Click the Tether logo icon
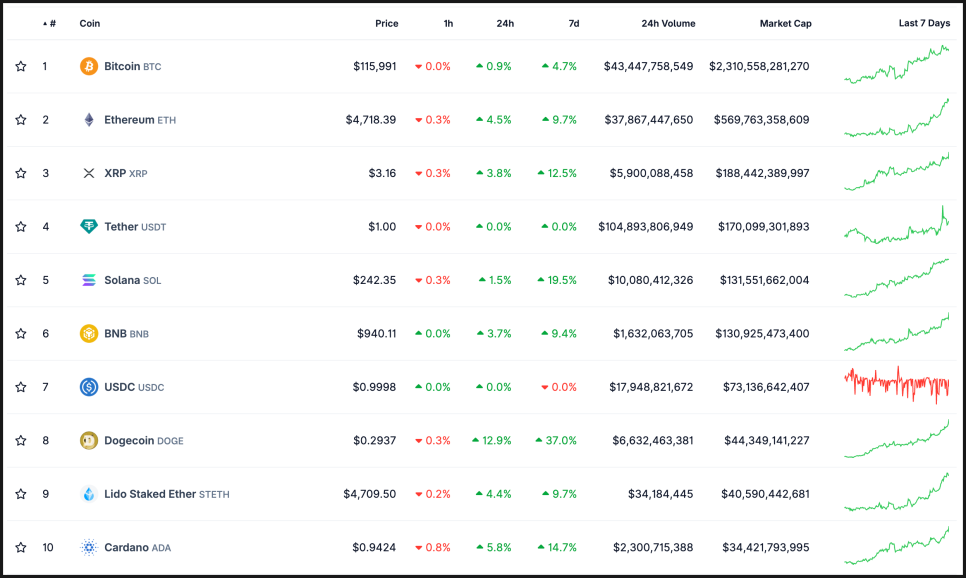Viewport: 966px width, 578px height. (89, 226)
